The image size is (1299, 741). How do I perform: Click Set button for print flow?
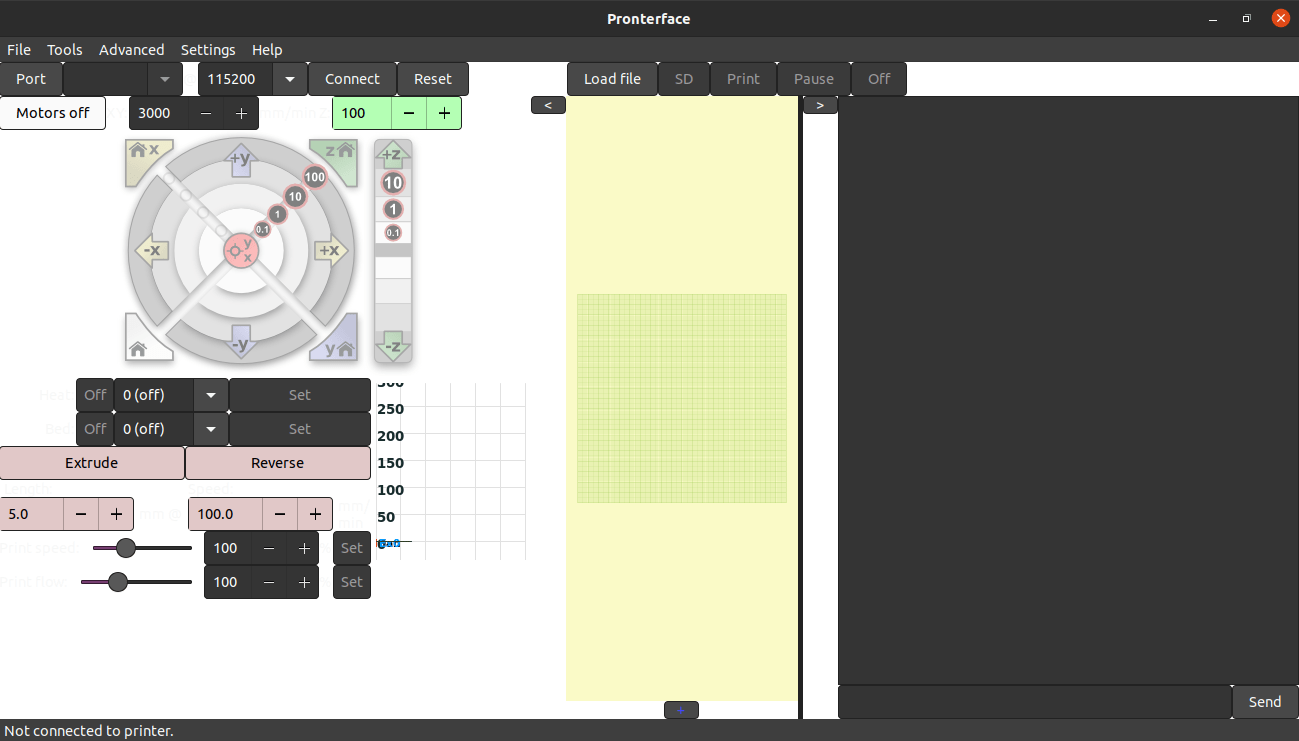click(352, 582)
